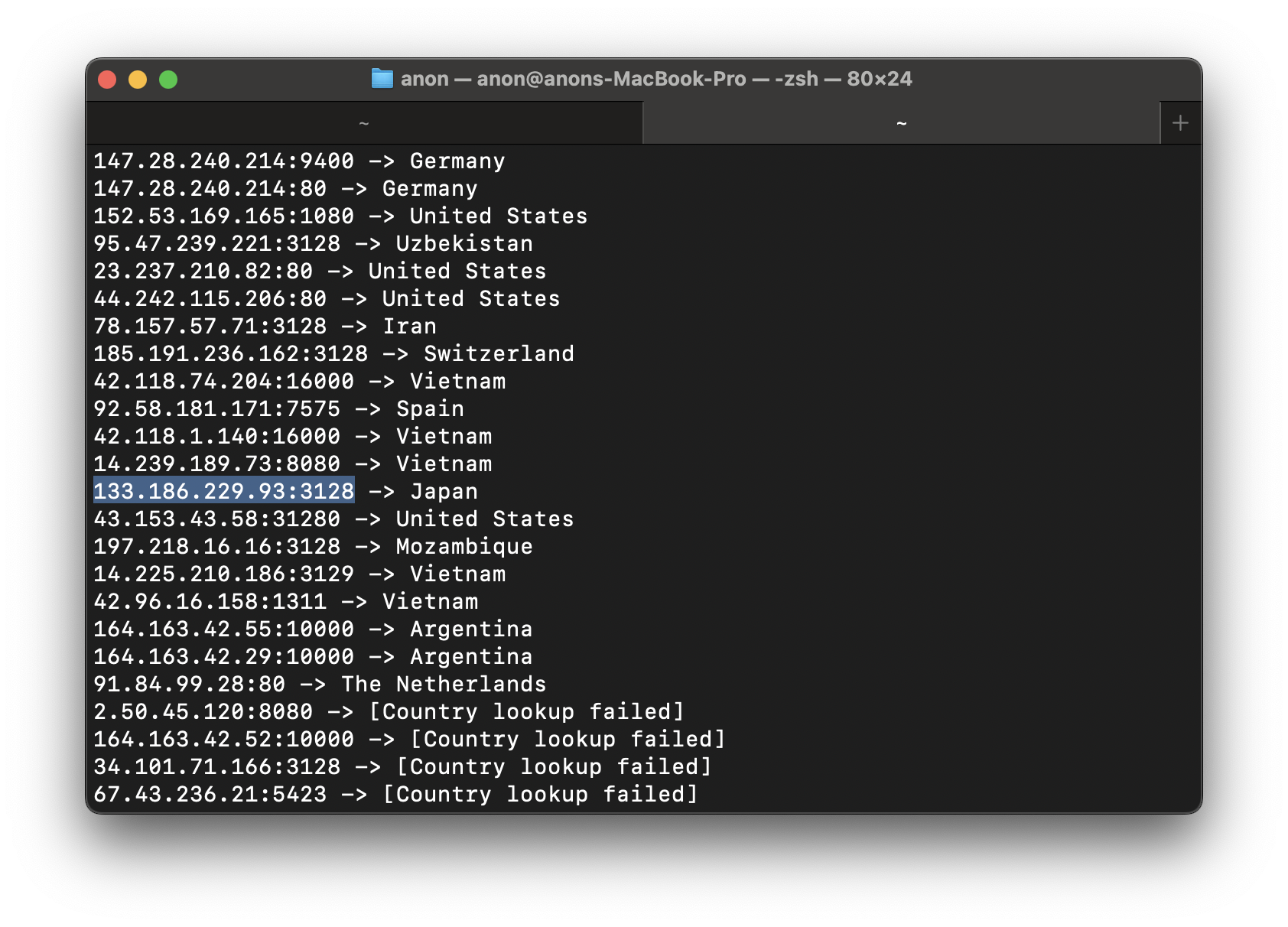
Task: Zoom Terminal window with green button
Action: 168,80
